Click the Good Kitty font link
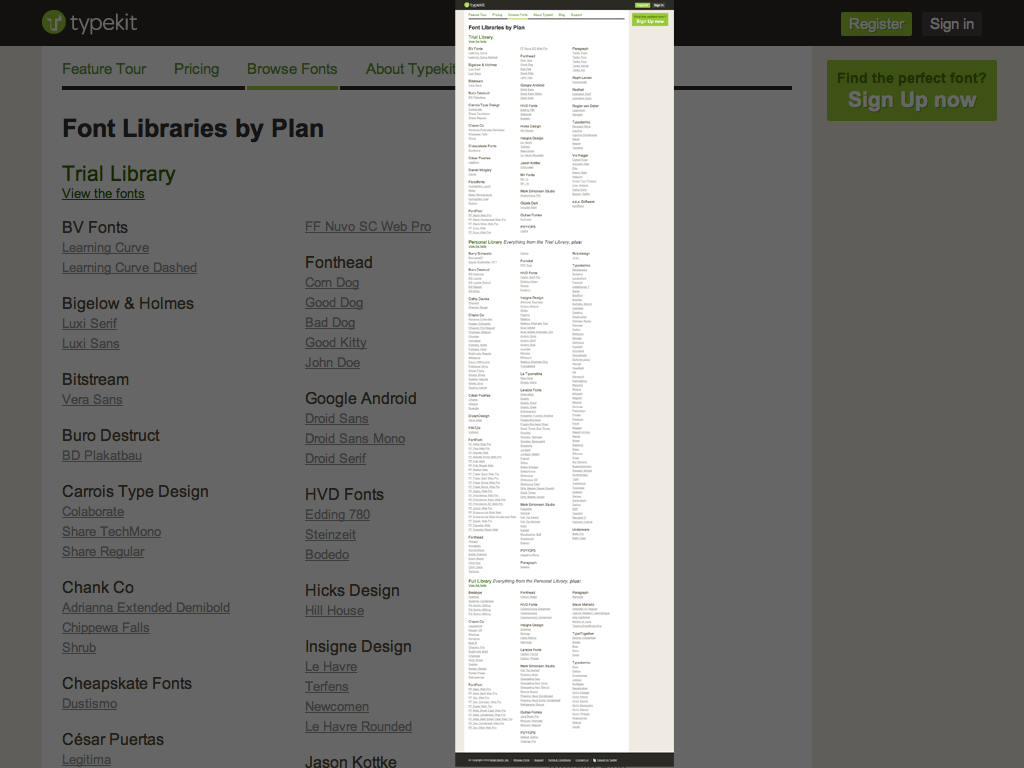Viewport: 1024px width, 768px height. (335, 342)
